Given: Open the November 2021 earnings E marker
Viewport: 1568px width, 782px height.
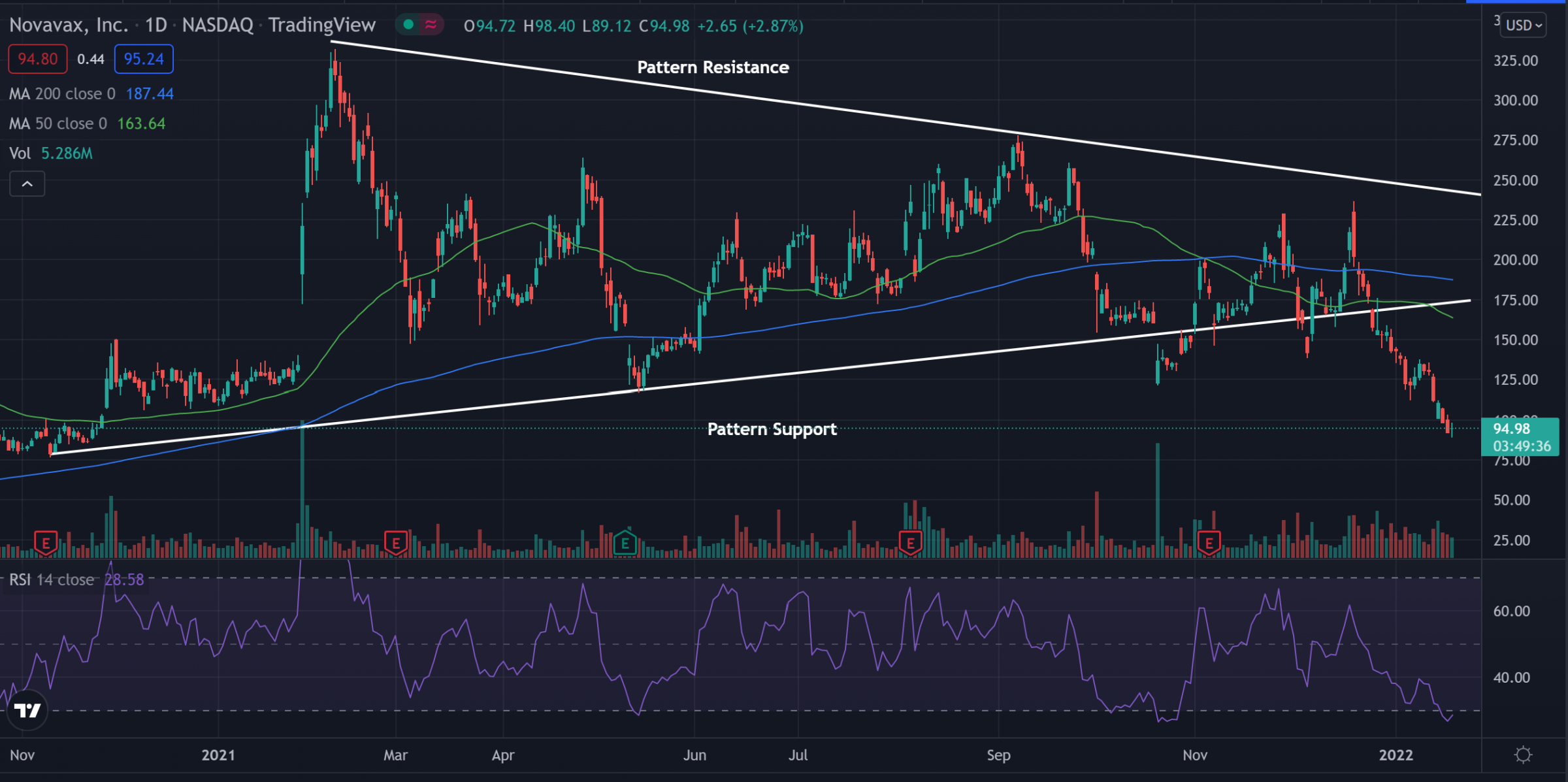Looking at the screenshot, I should [1209, 542].
